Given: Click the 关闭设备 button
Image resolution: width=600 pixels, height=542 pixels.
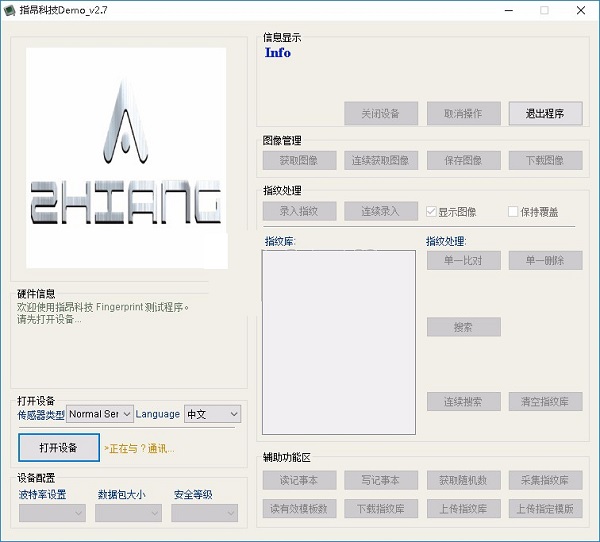Looking at the screenshot, I should tap(381, 113).
